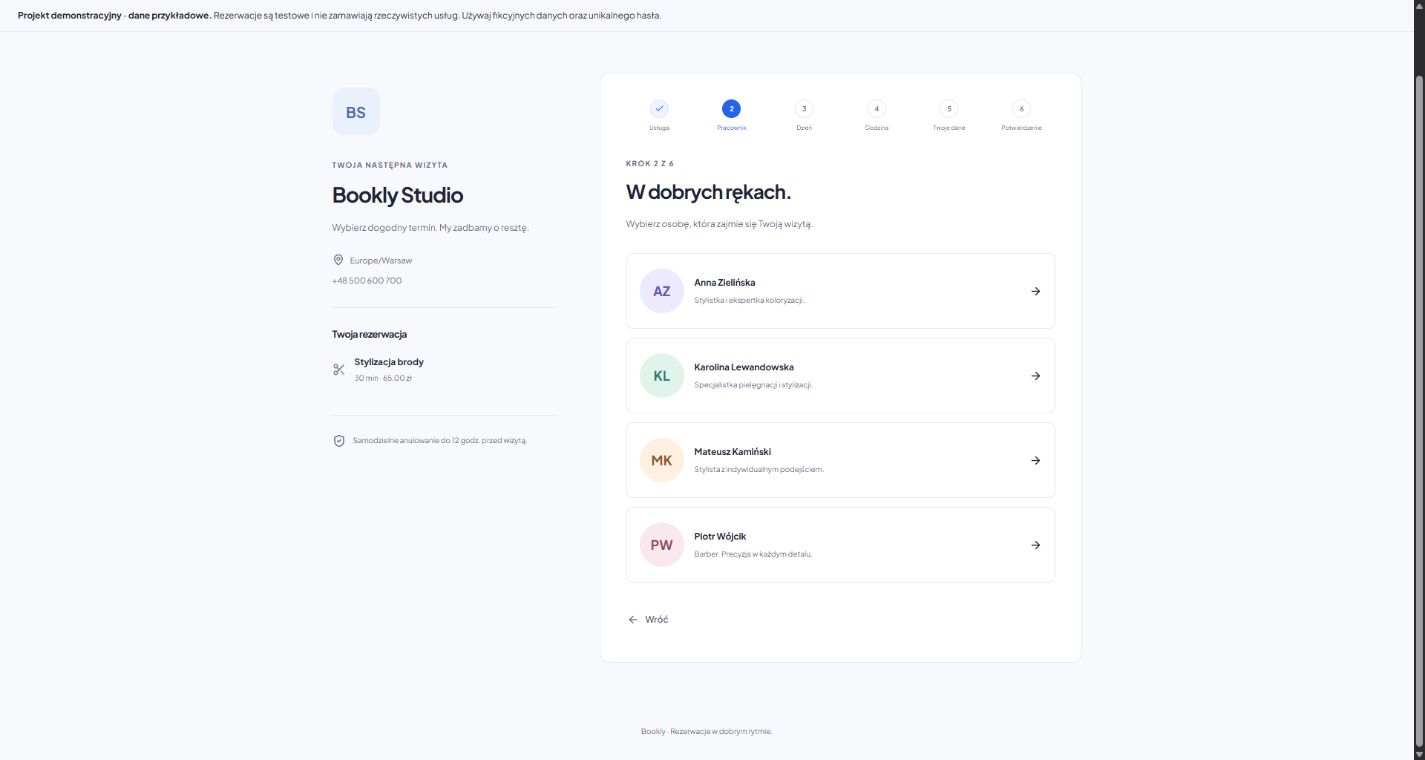
Task: Click the 'KROK 2 Z 6' step label
Action: 650,163
